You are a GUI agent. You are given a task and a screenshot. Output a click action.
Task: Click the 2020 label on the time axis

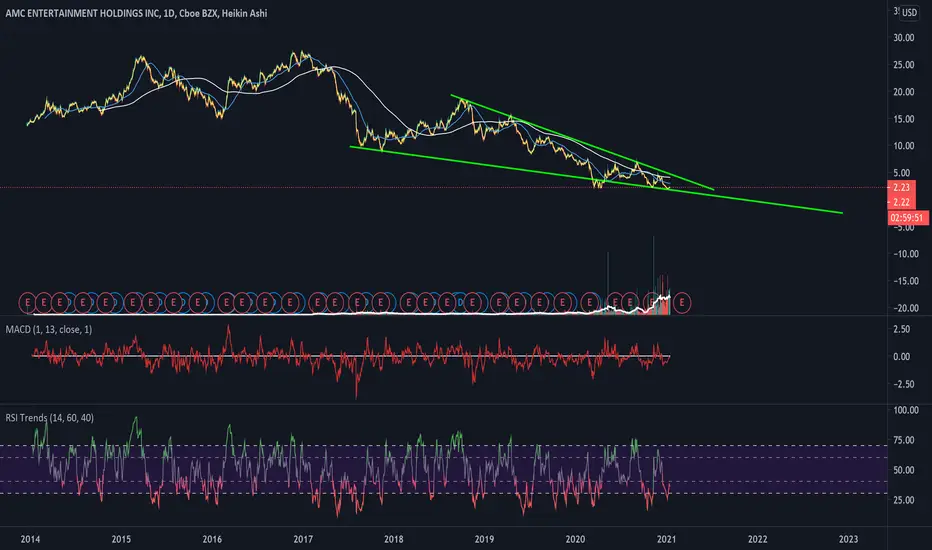(x=575, y=539)
